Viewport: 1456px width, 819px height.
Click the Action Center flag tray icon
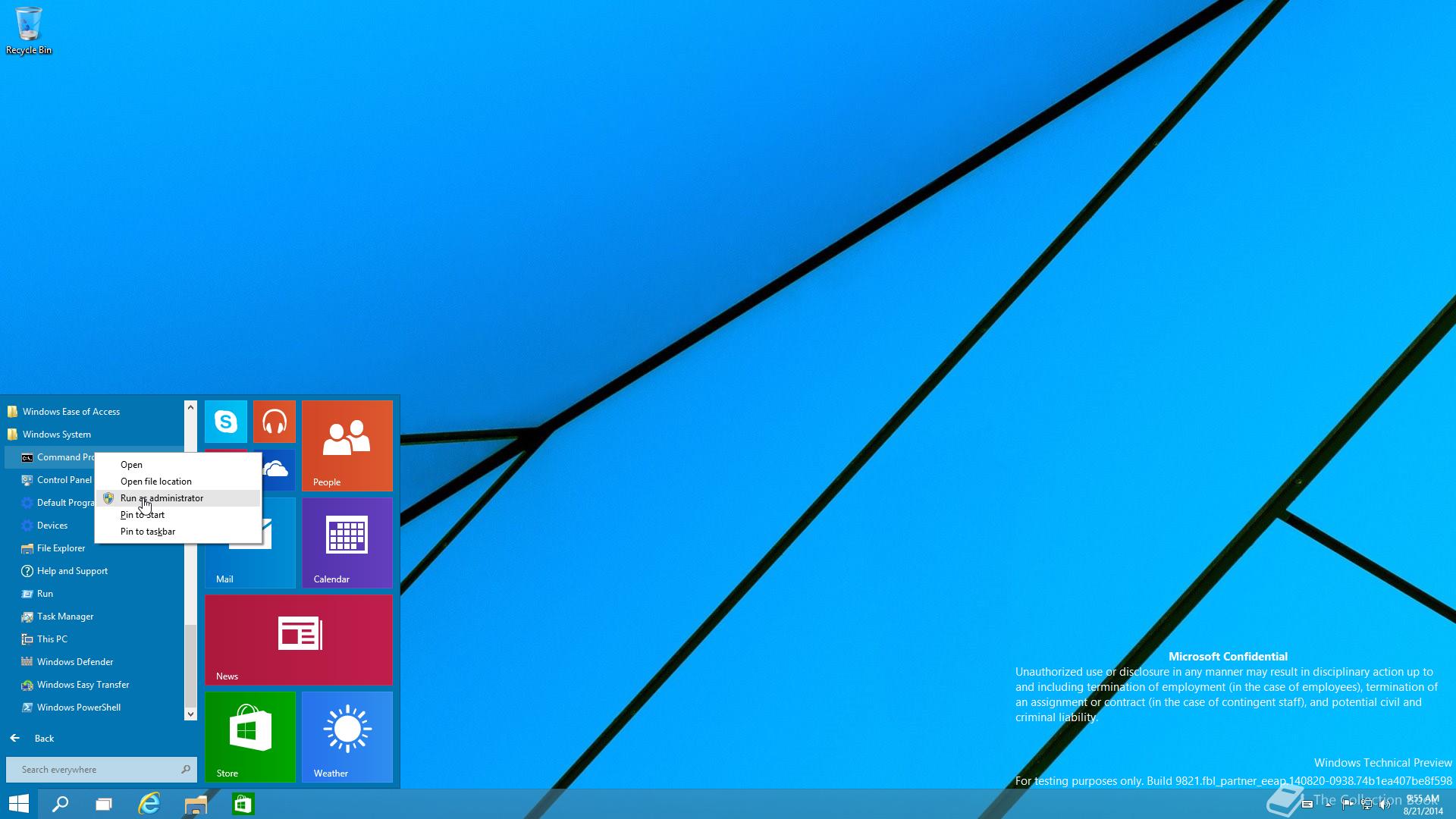coord(1348,805)
